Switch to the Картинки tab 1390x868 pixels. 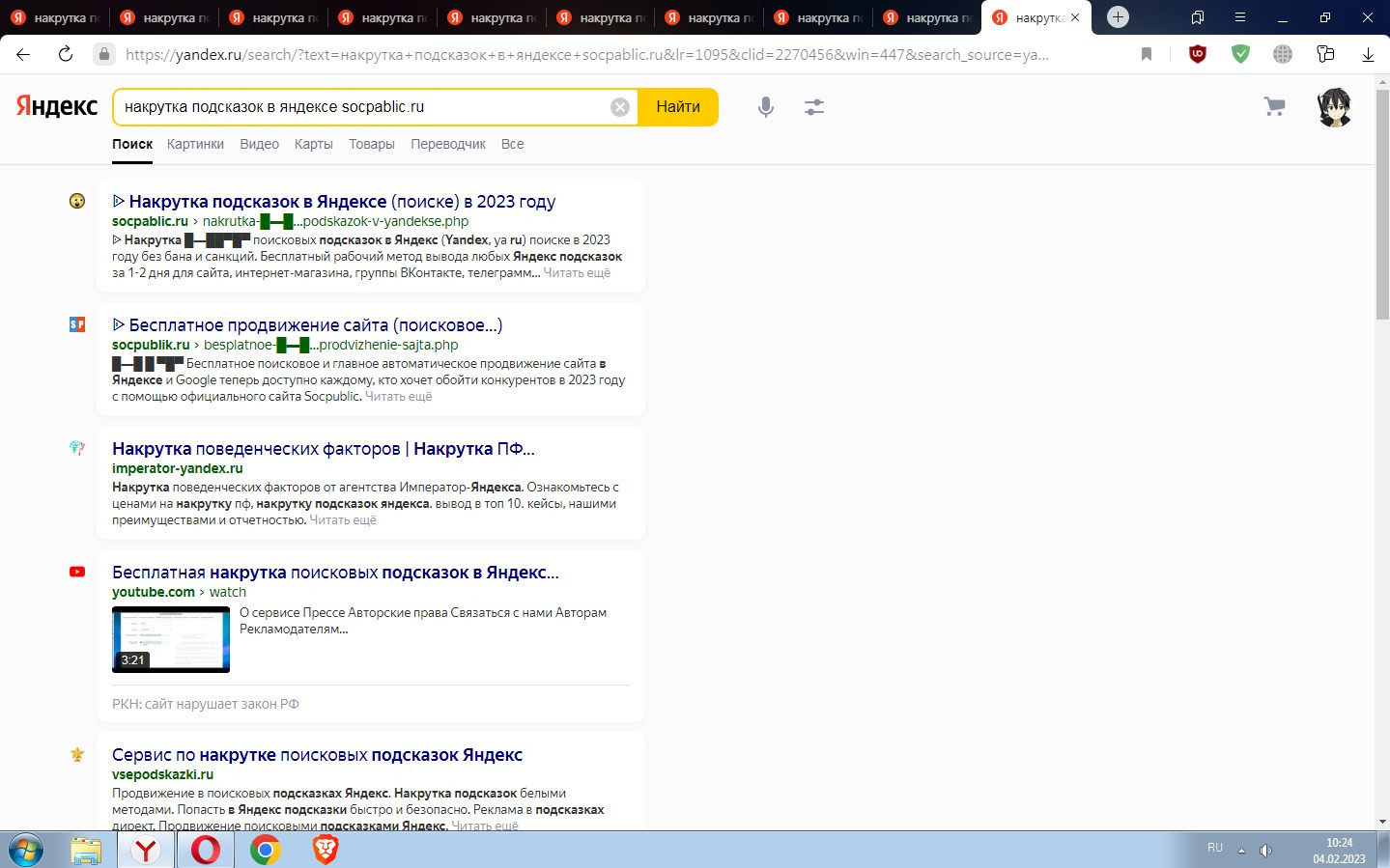click(195, 144)
